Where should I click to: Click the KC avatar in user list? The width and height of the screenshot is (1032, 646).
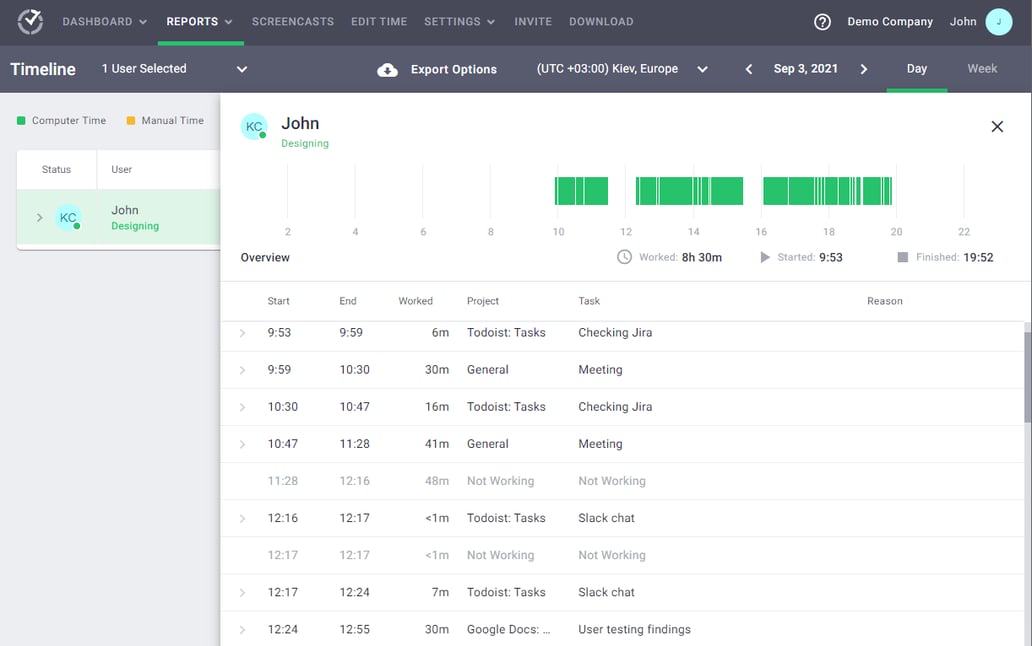point(68,218)
